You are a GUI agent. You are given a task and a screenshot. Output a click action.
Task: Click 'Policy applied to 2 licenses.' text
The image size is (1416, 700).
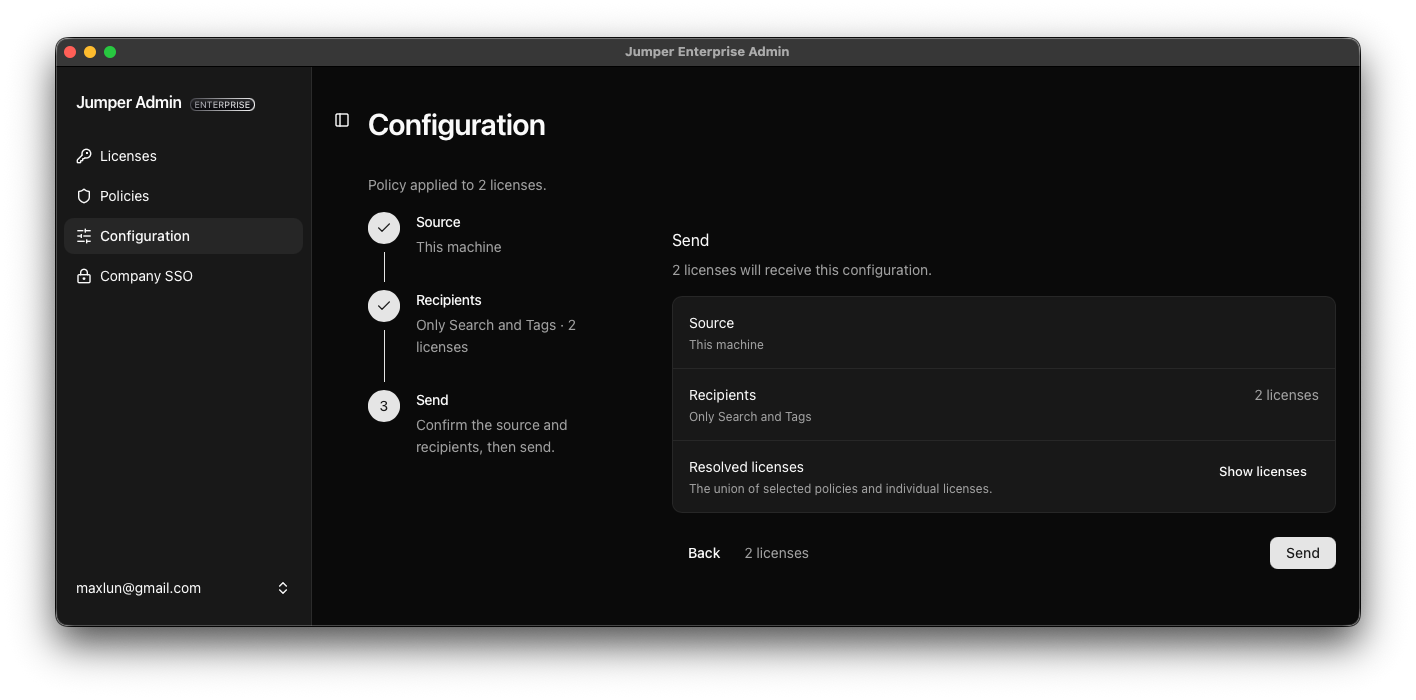pyautogui.click(x=457, y=185)
